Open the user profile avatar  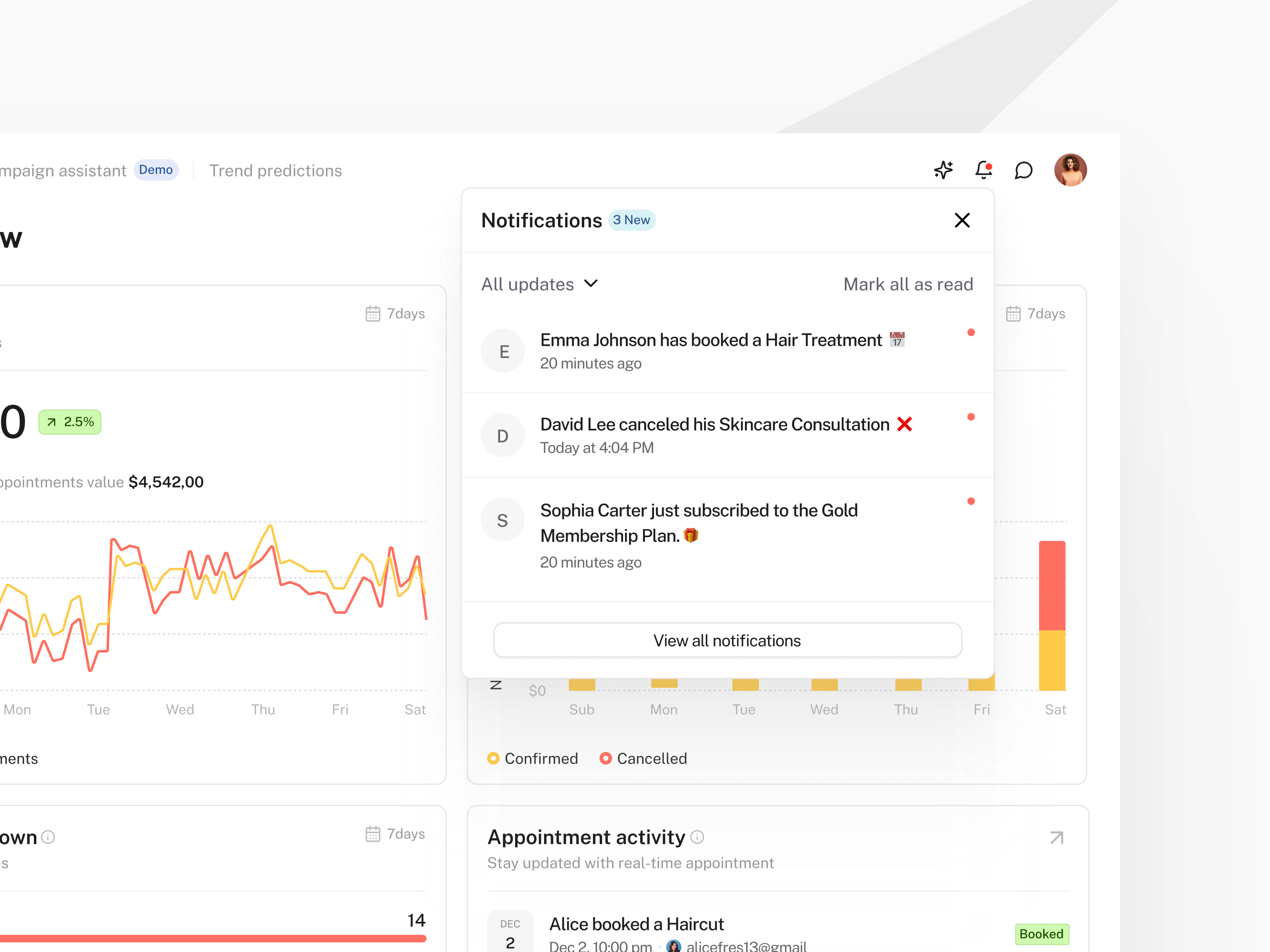point(1071,170)
